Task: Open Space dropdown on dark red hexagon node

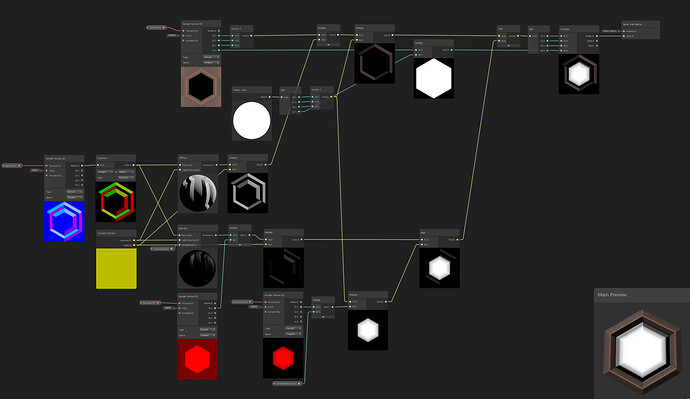Action: (208, 335)
